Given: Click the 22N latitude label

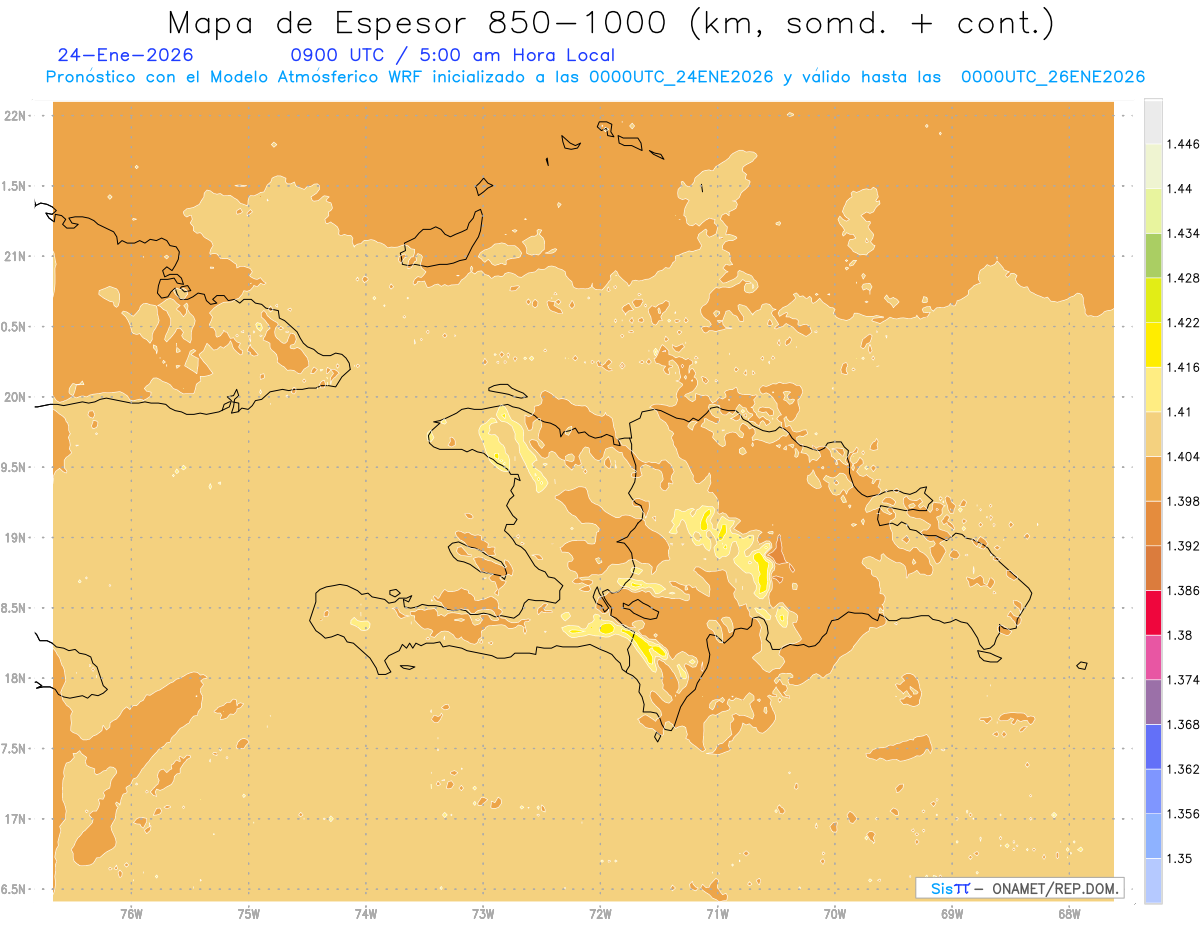Looking at the screenshot, I should (15, 116).
